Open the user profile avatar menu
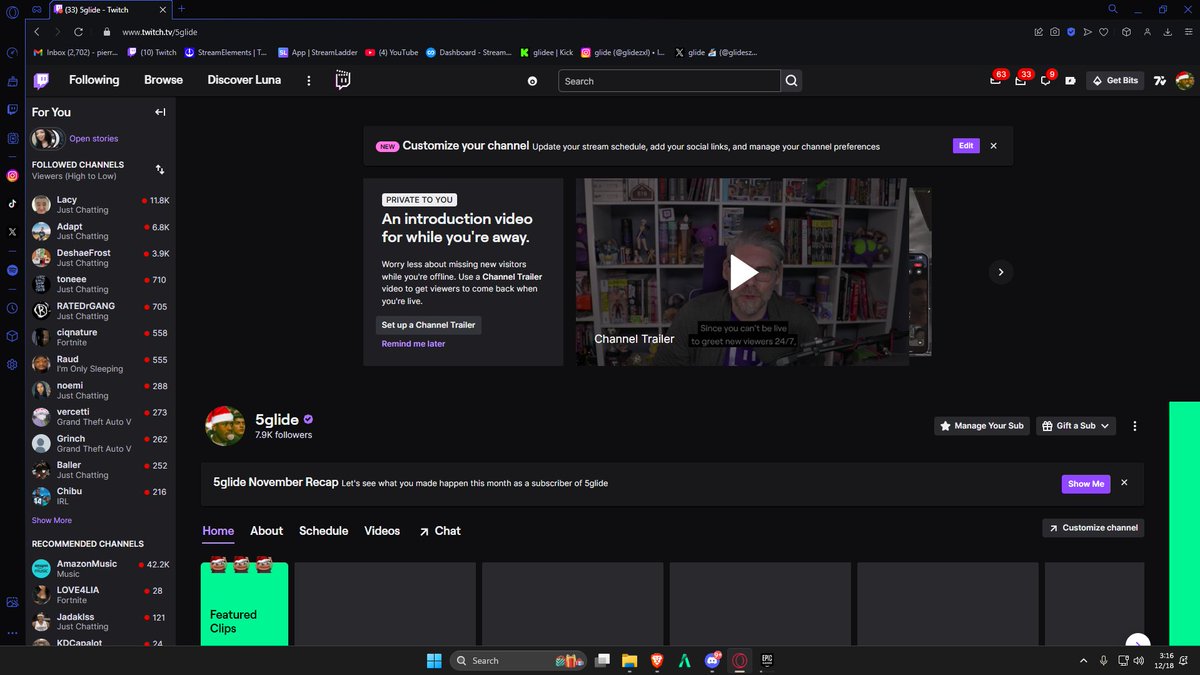 (1184, 81)
